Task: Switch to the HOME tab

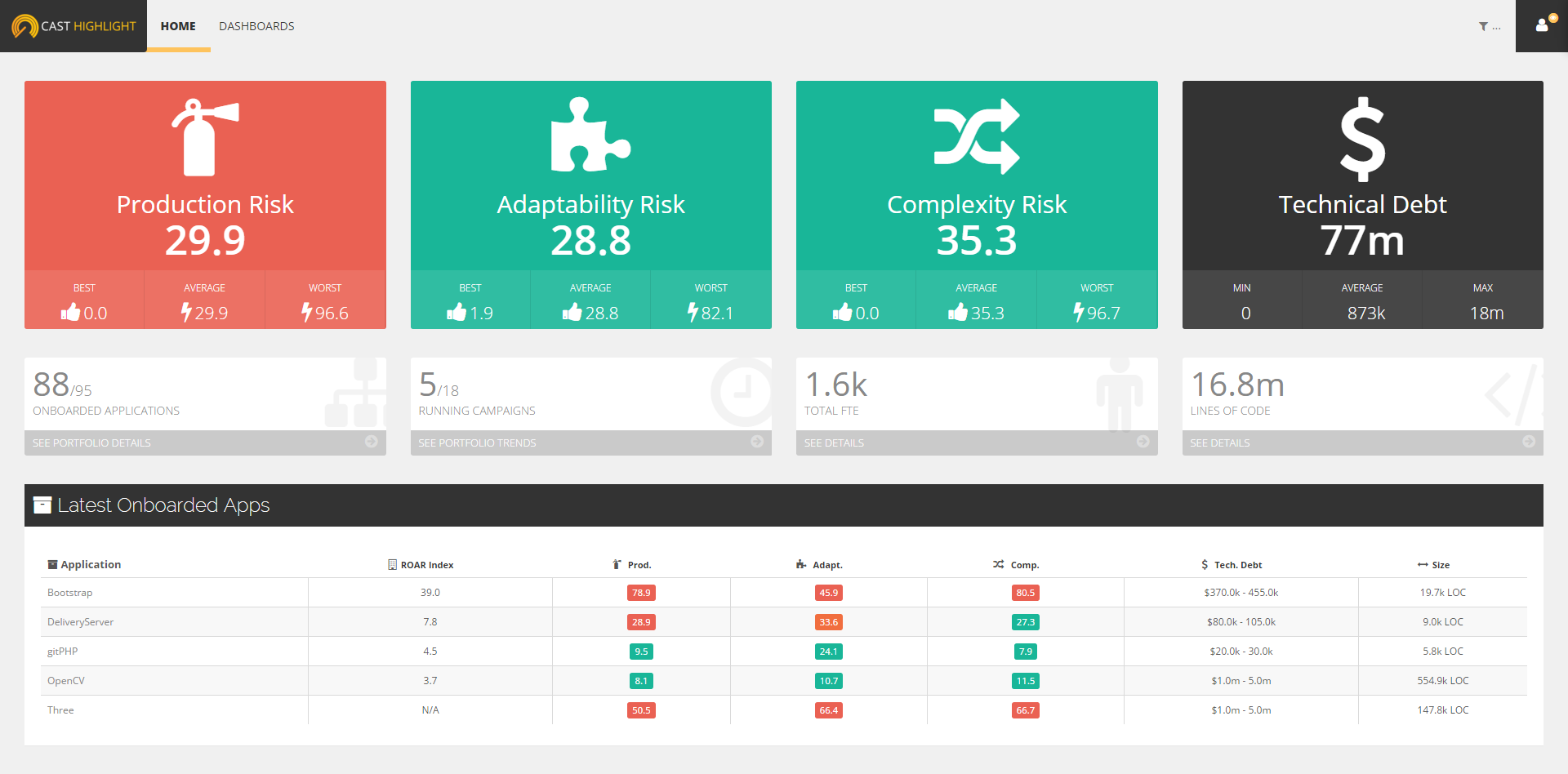Action: point(178,26)
